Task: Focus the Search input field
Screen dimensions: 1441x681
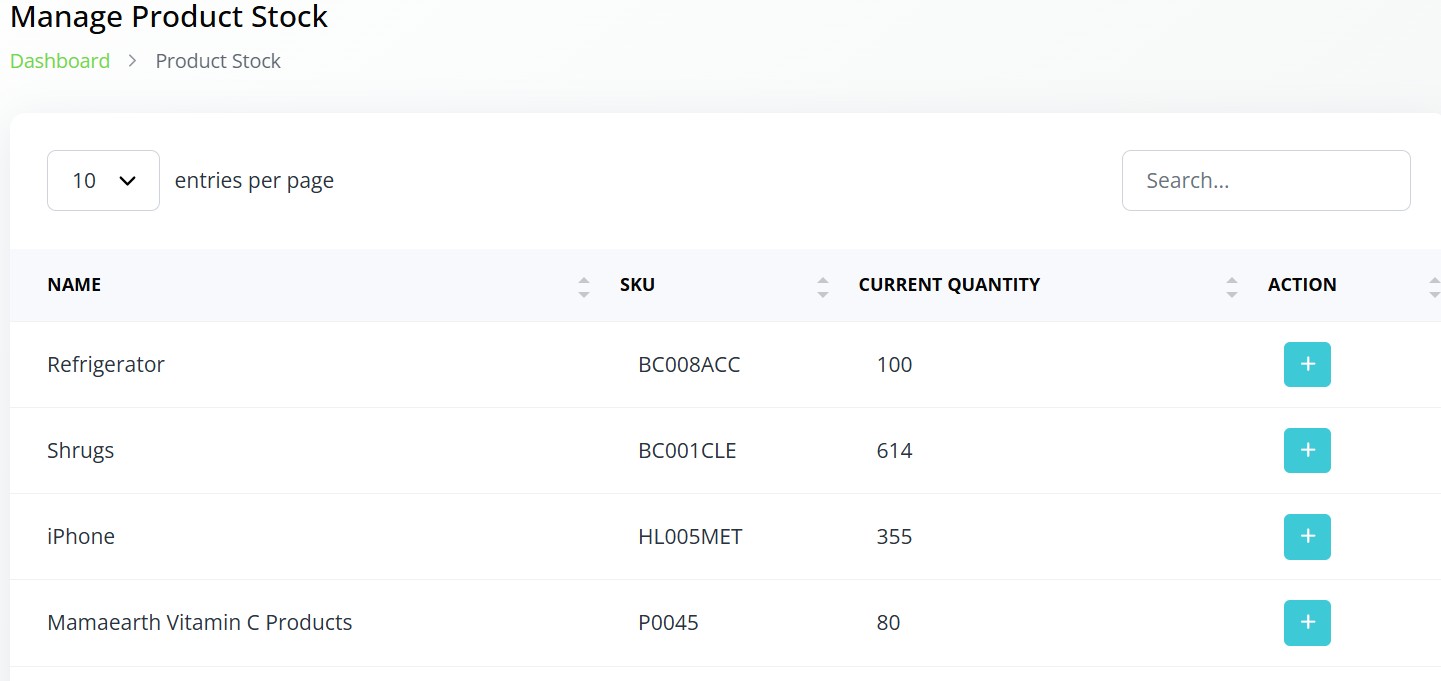Action: click(1265, 181)
